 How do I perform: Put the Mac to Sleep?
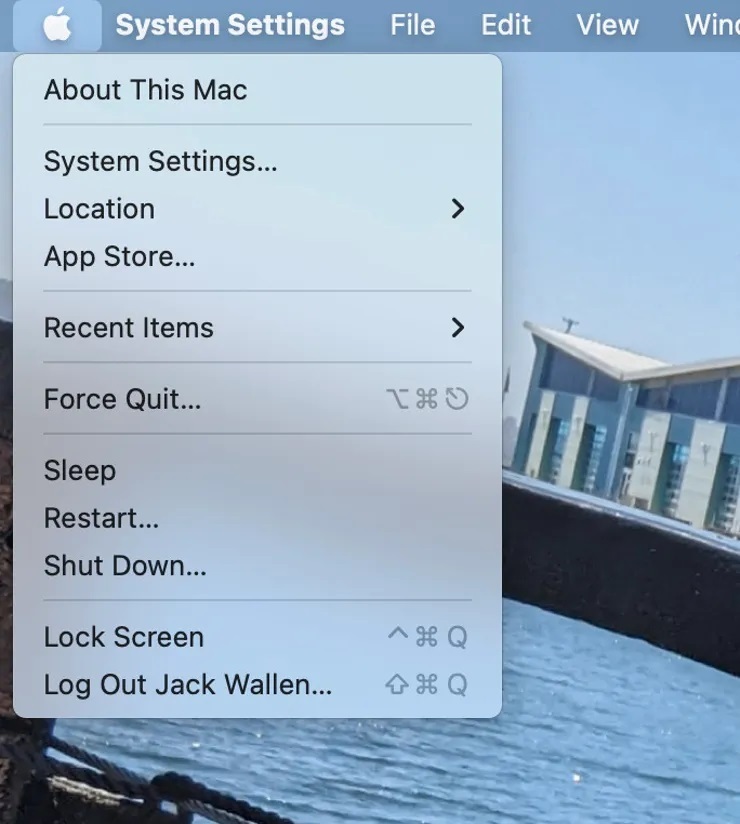pyautogui.click(x=258, y=470)
